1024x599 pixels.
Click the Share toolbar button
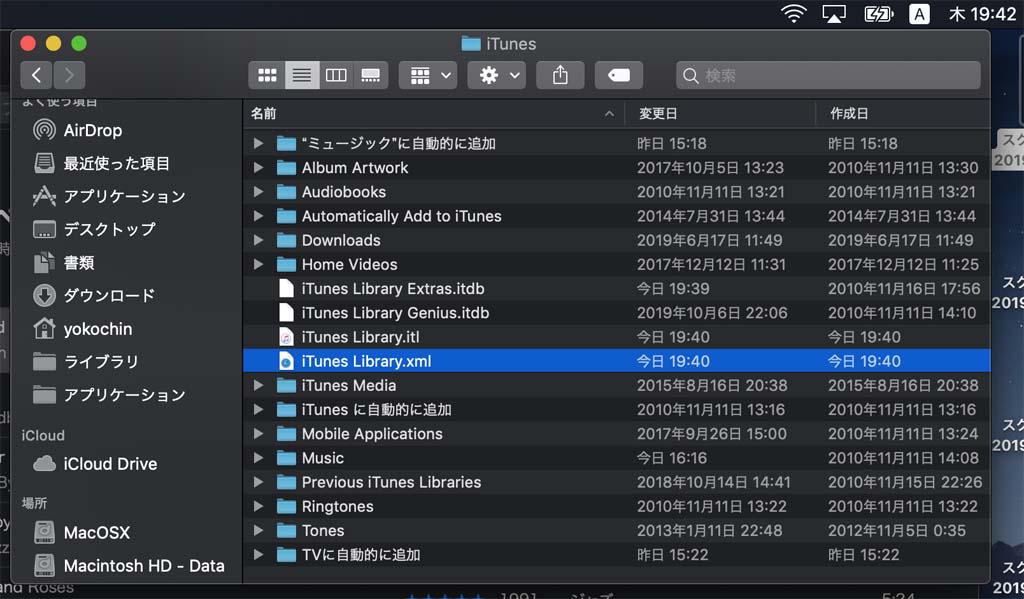click(560, 75)
